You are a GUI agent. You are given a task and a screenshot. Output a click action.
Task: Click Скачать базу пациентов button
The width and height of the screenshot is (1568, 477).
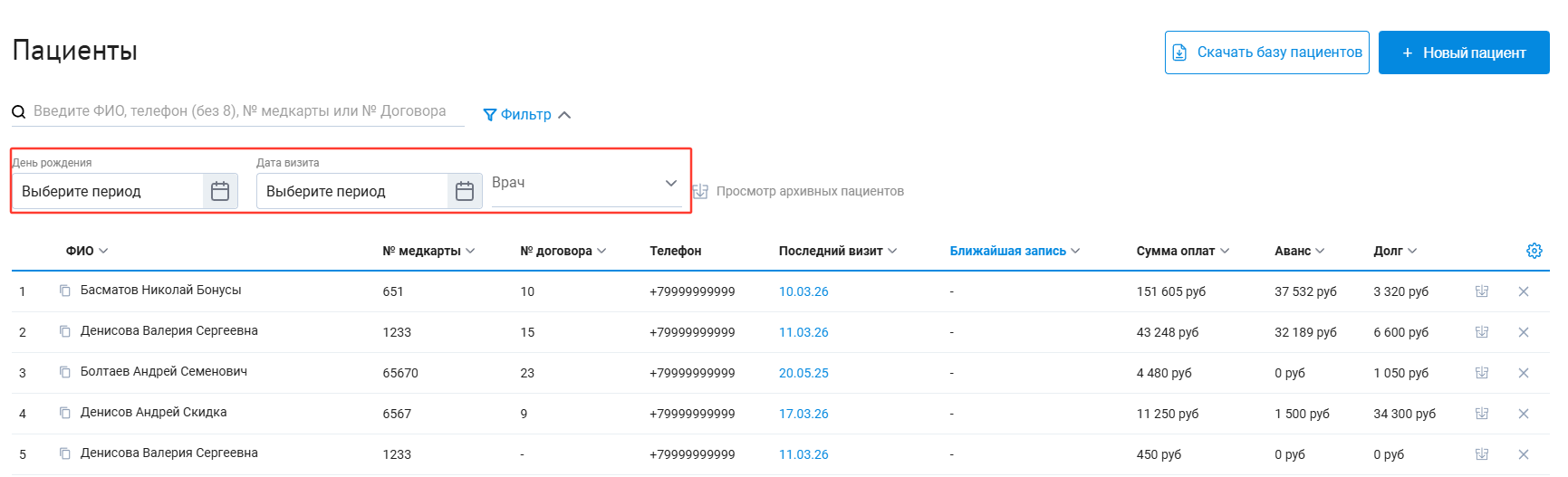tap(1266, 52)
